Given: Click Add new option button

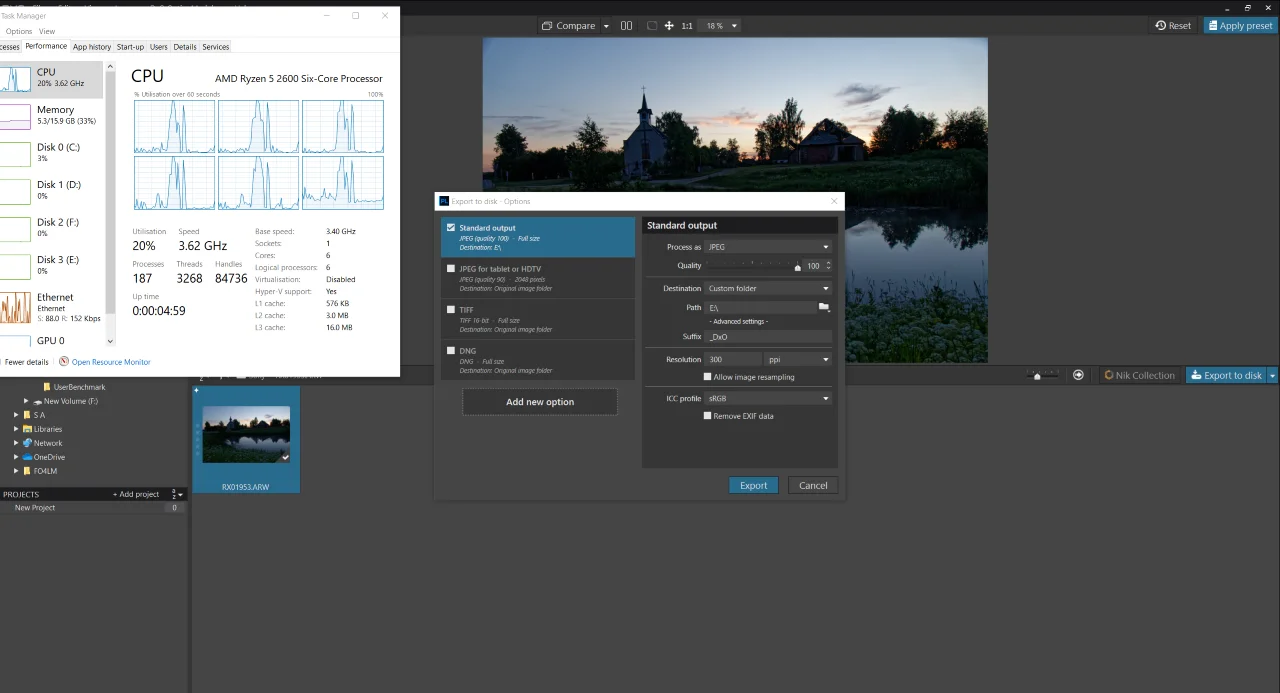Looking at the screenshot, I should (x=540, y=402).
